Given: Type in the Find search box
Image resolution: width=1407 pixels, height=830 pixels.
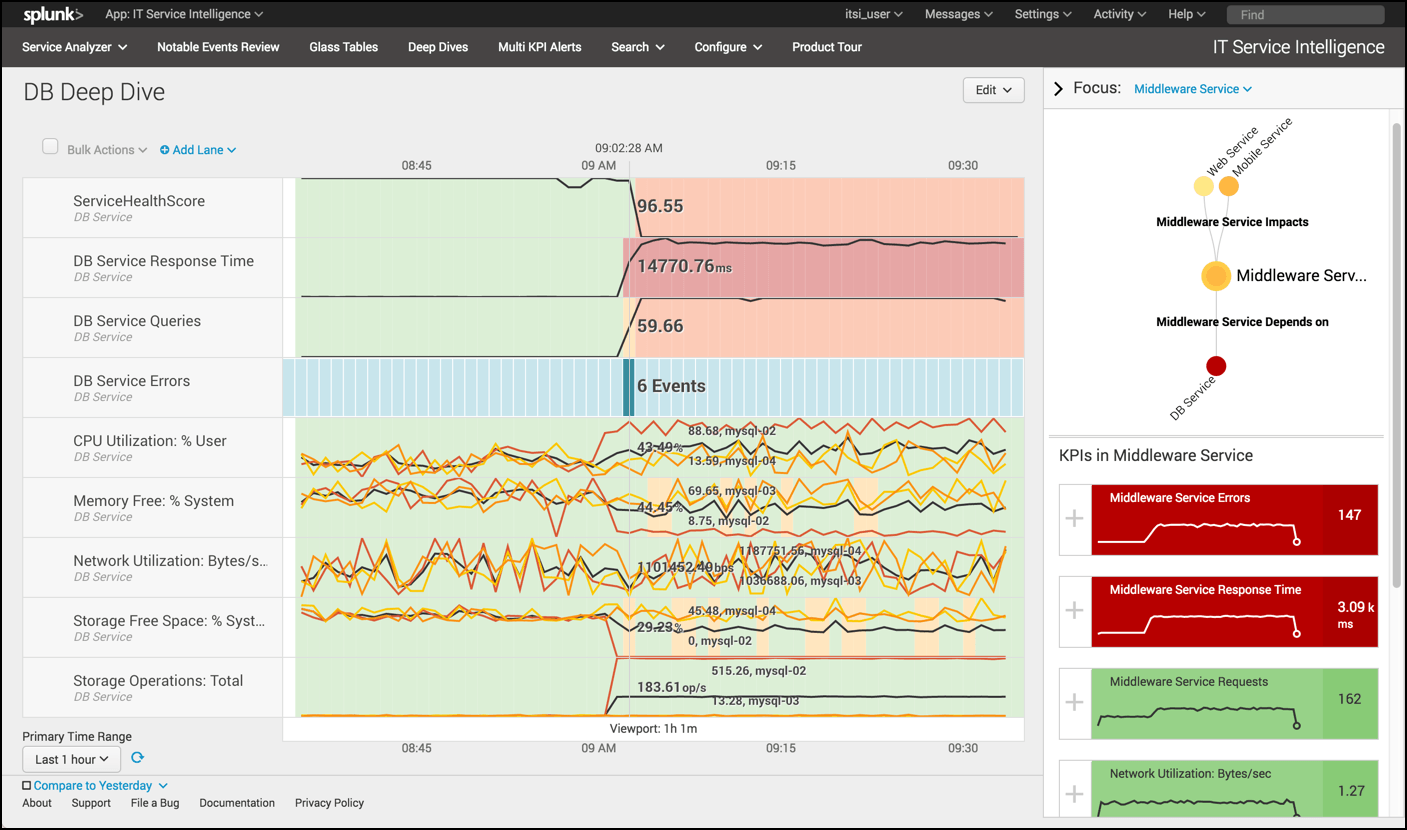Looking at the screenshot, I should click(1306, 15).
